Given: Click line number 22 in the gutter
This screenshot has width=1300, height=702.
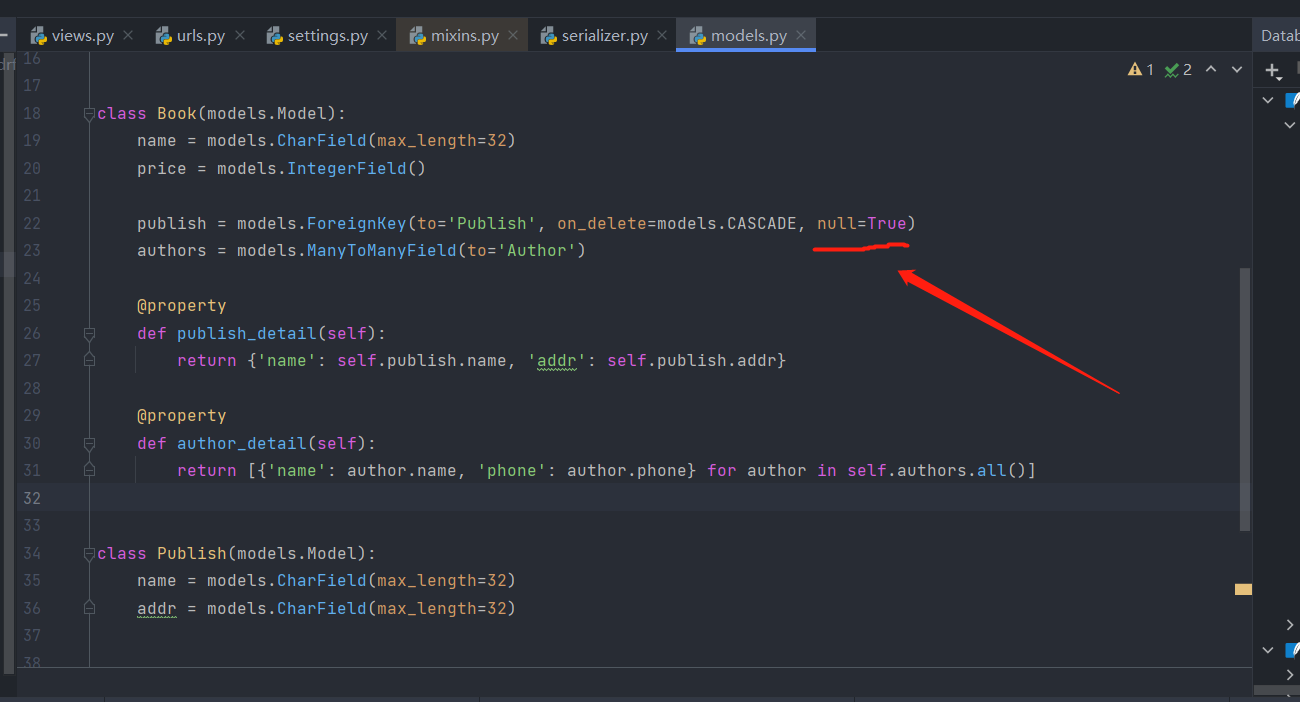Looking at the screenshot, I should point(31,223).
